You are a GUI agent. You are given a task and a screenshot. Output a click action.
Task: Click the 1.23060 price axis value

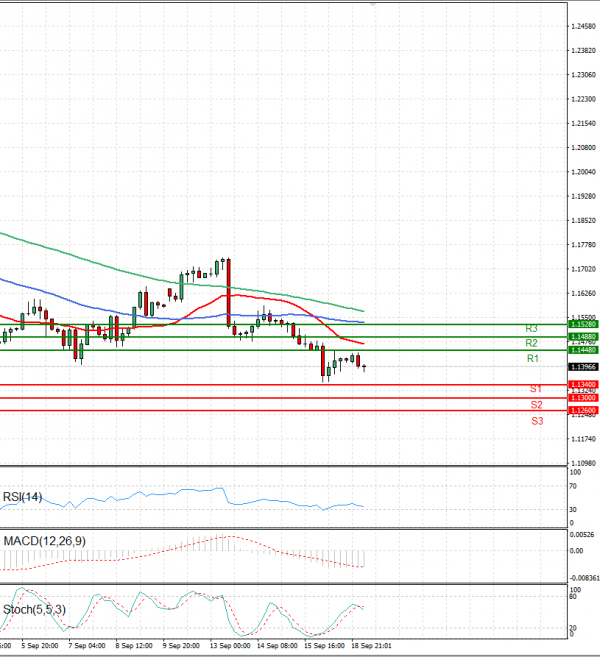[584, 75]
